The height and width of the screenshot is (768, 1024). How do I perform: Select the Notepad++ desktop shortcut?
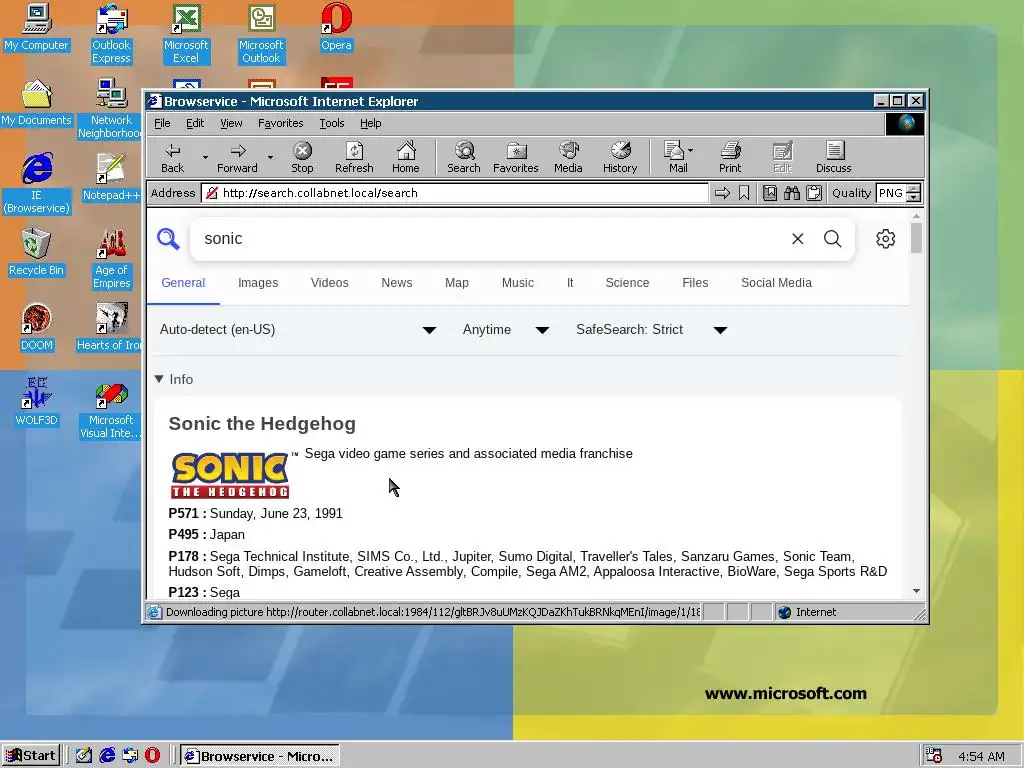click(x=111, y=178)
